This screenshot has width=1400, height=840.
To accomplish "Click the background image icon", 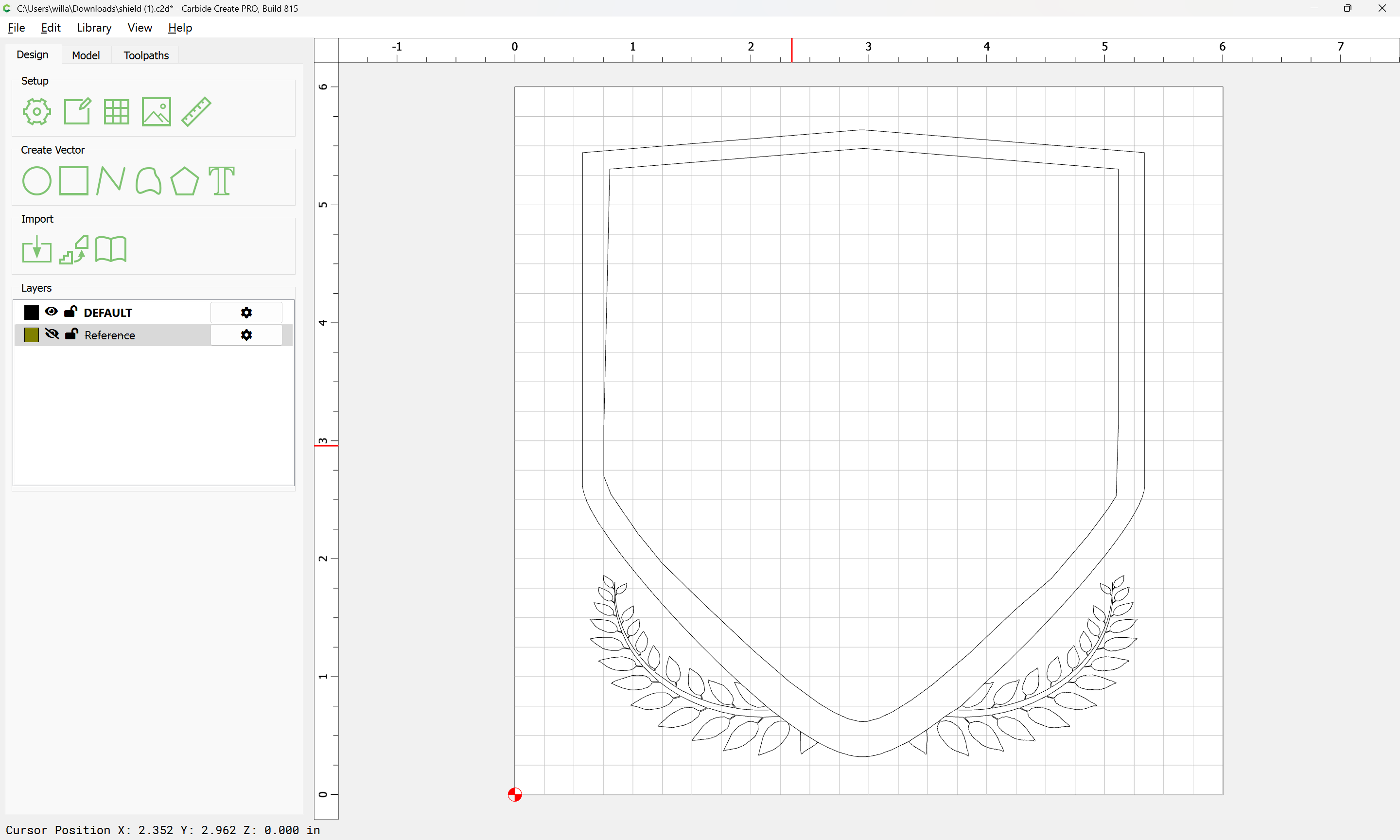I will (x=156, y=111).
